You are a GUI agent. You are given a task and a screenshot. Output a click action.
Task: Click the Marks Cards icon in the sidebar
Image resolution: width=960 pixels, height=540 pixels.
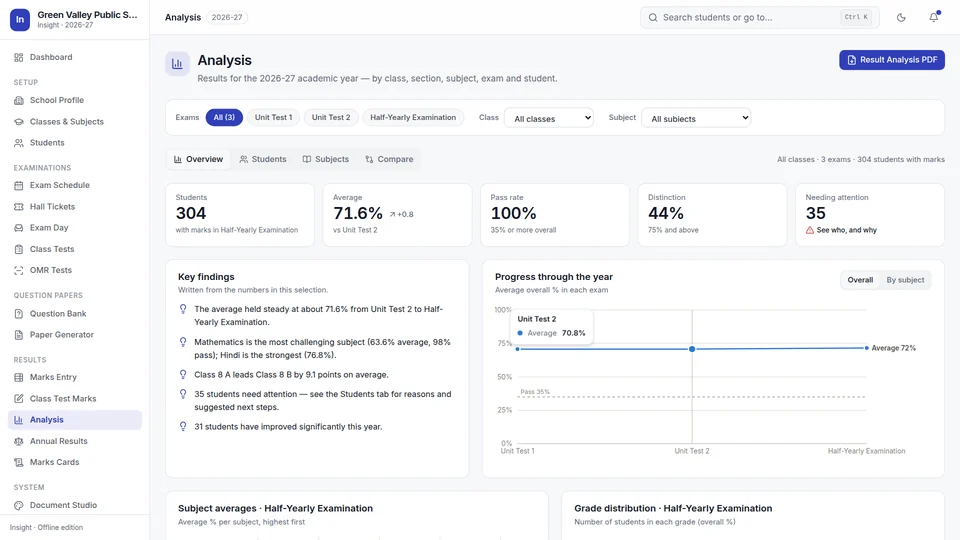coord(18,462)
